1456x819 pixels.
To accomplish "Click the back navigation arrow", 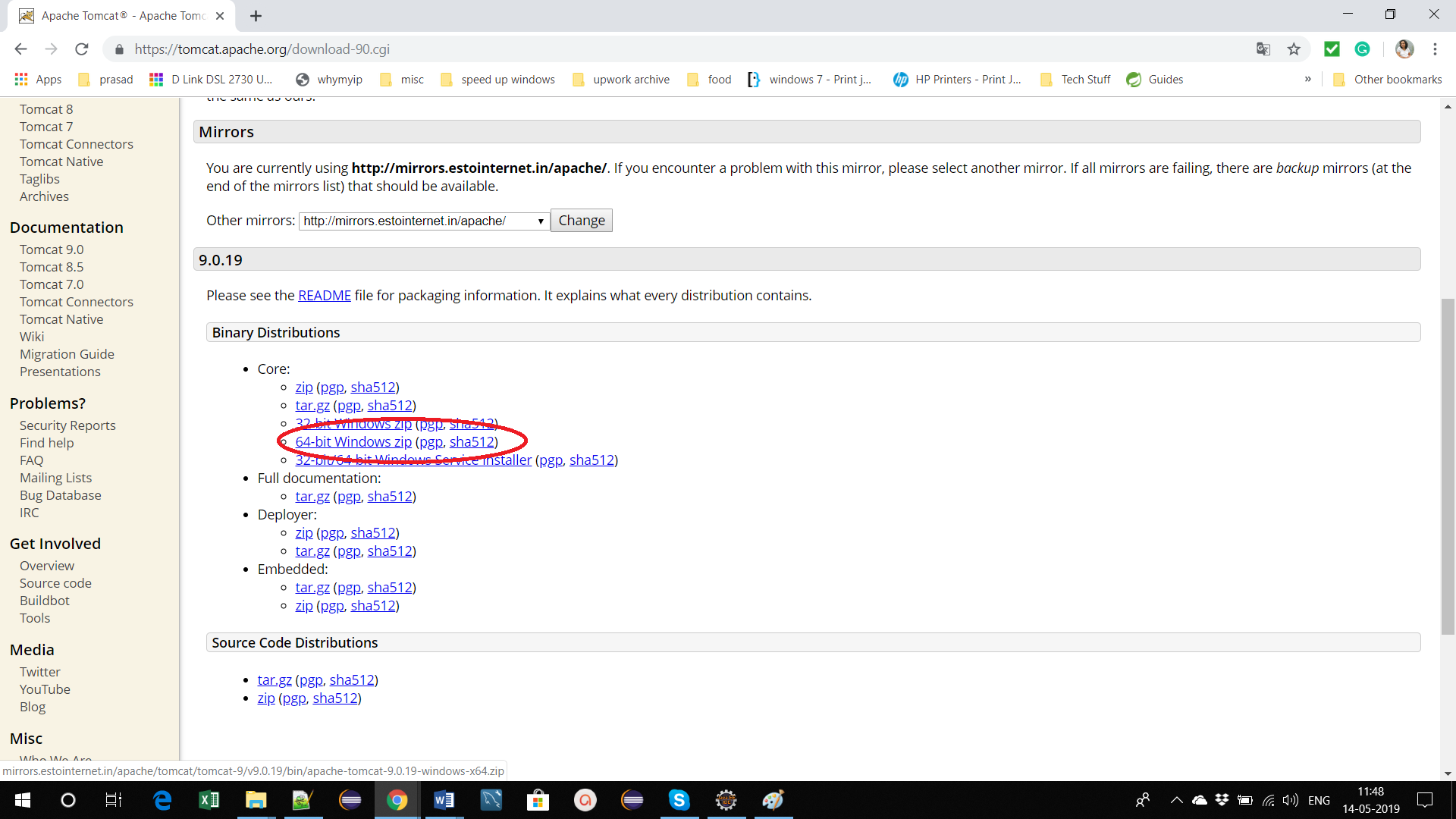I will (20, 49).
